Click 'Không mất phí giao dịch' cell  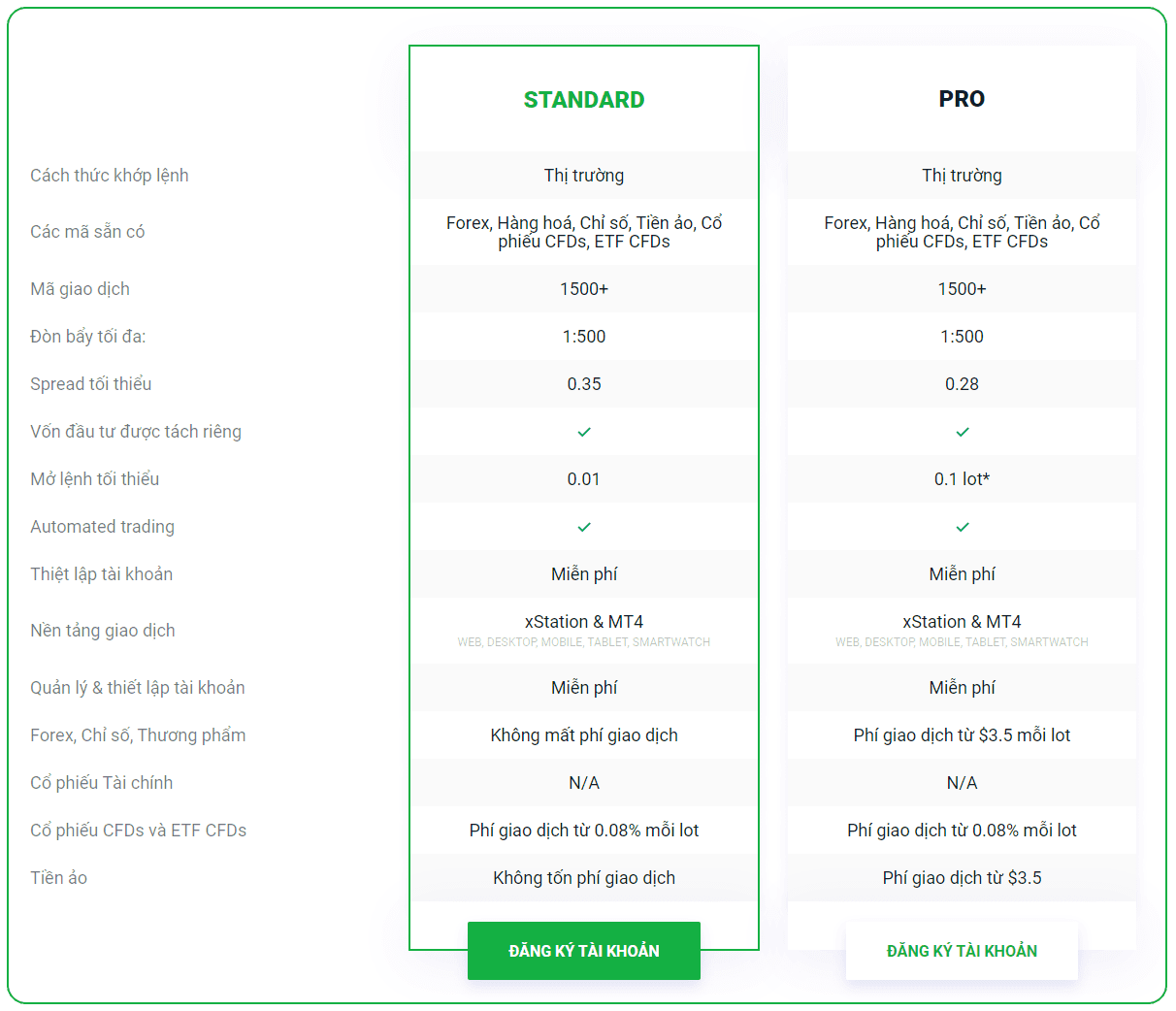tap(584, 735)
